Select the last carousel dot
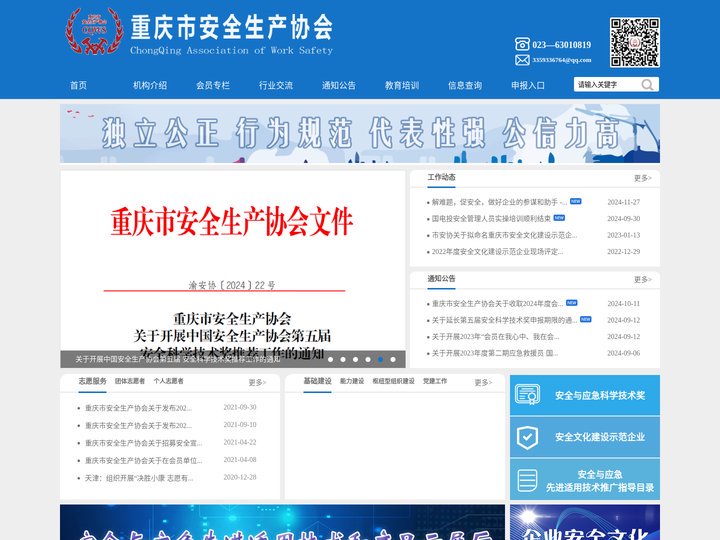720x540 pixels. click(x=393, y=360)
